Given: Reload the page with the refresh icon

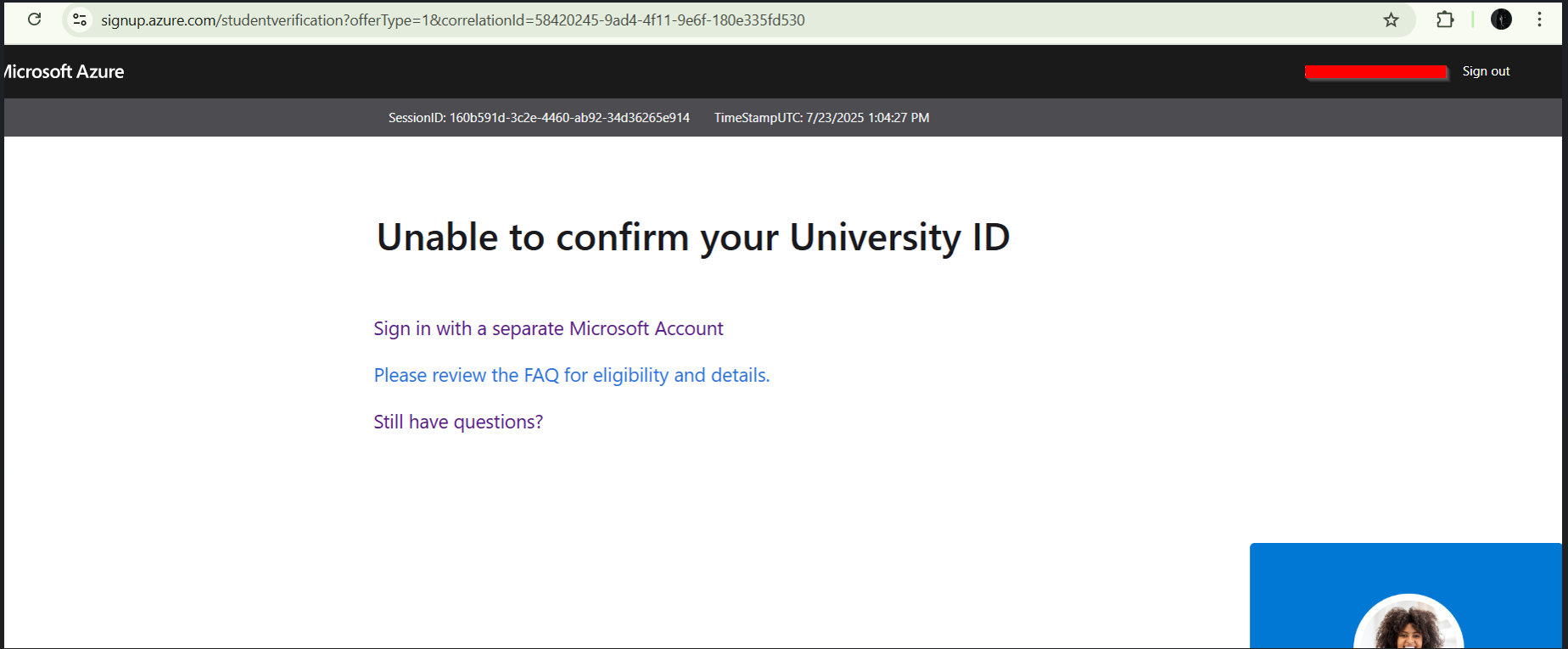Looking at the screenshot, I should [x=34, y=20].
